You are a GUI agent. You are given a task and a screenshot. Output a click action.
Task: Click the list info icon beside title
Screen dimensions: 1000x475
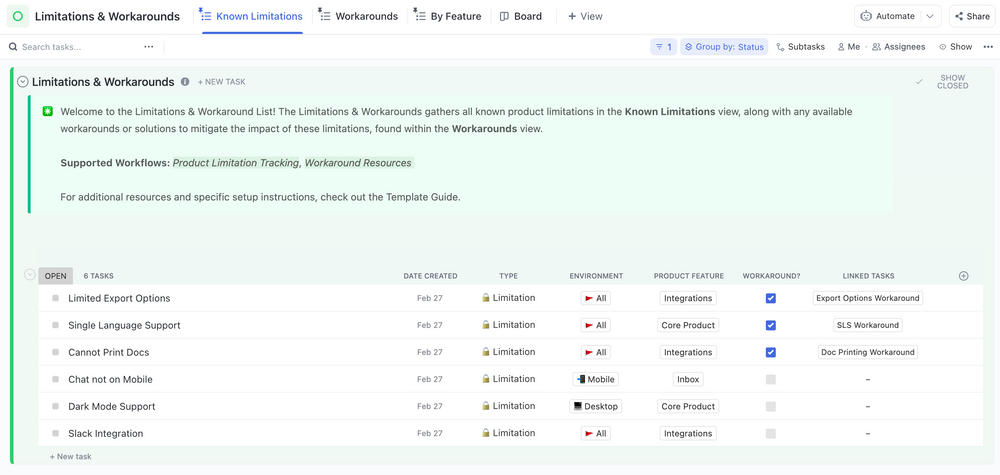pyautogui.click(x=185, y=82)
